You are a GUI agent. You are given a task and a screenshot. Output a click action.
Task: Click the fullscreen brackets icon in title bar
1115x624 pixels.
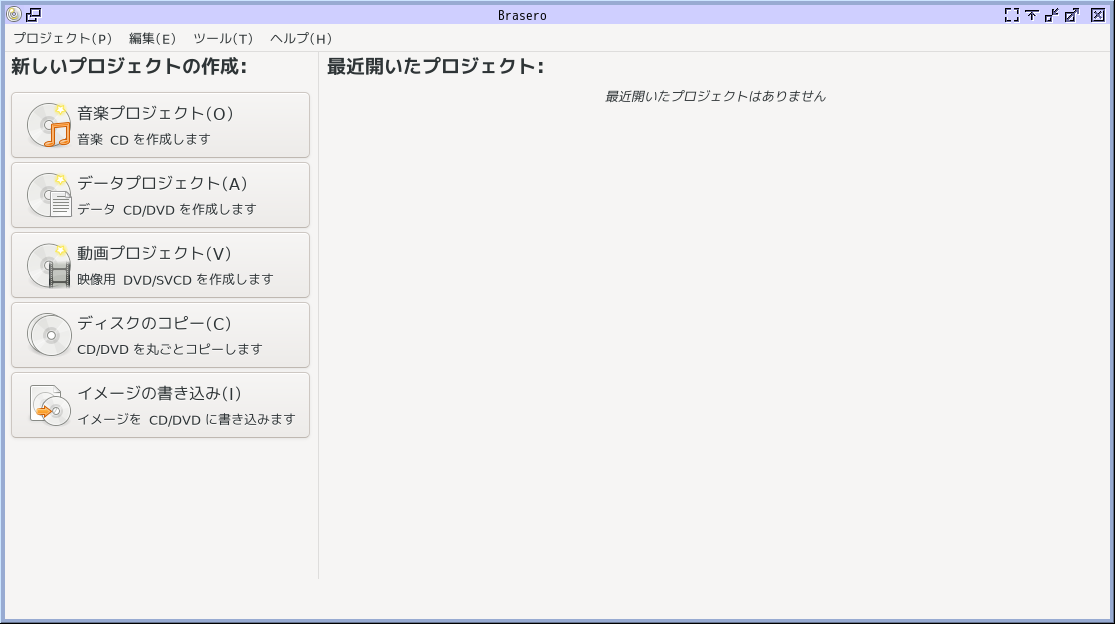point(1011,15)
